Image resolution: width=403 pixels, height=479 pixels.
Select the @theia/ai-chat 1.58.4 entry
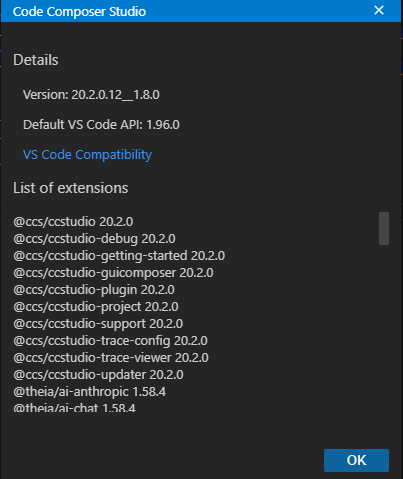tap(74, 407)
